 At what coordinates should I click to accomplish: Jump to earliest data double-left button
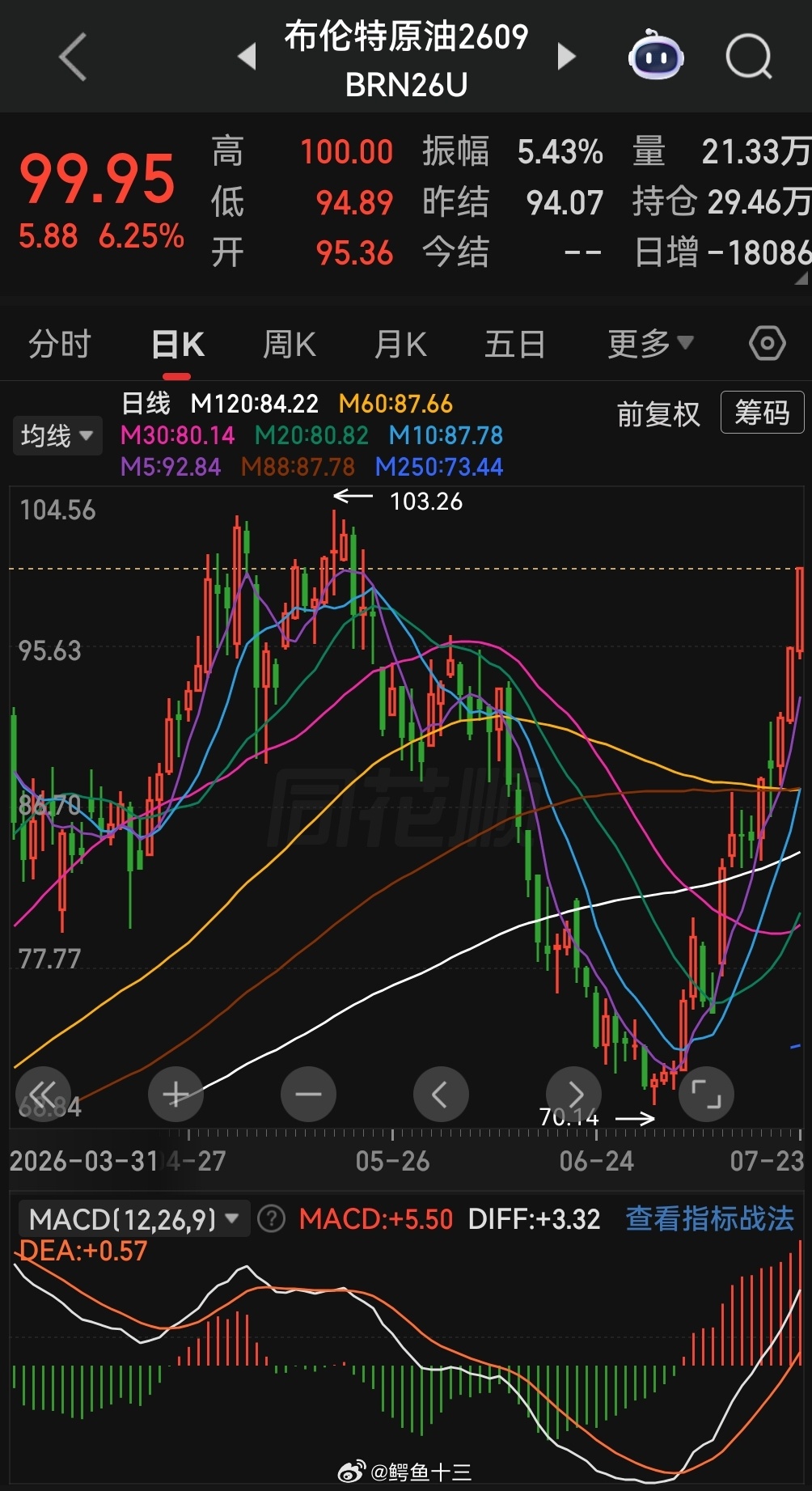click(x=44, y=1095)
